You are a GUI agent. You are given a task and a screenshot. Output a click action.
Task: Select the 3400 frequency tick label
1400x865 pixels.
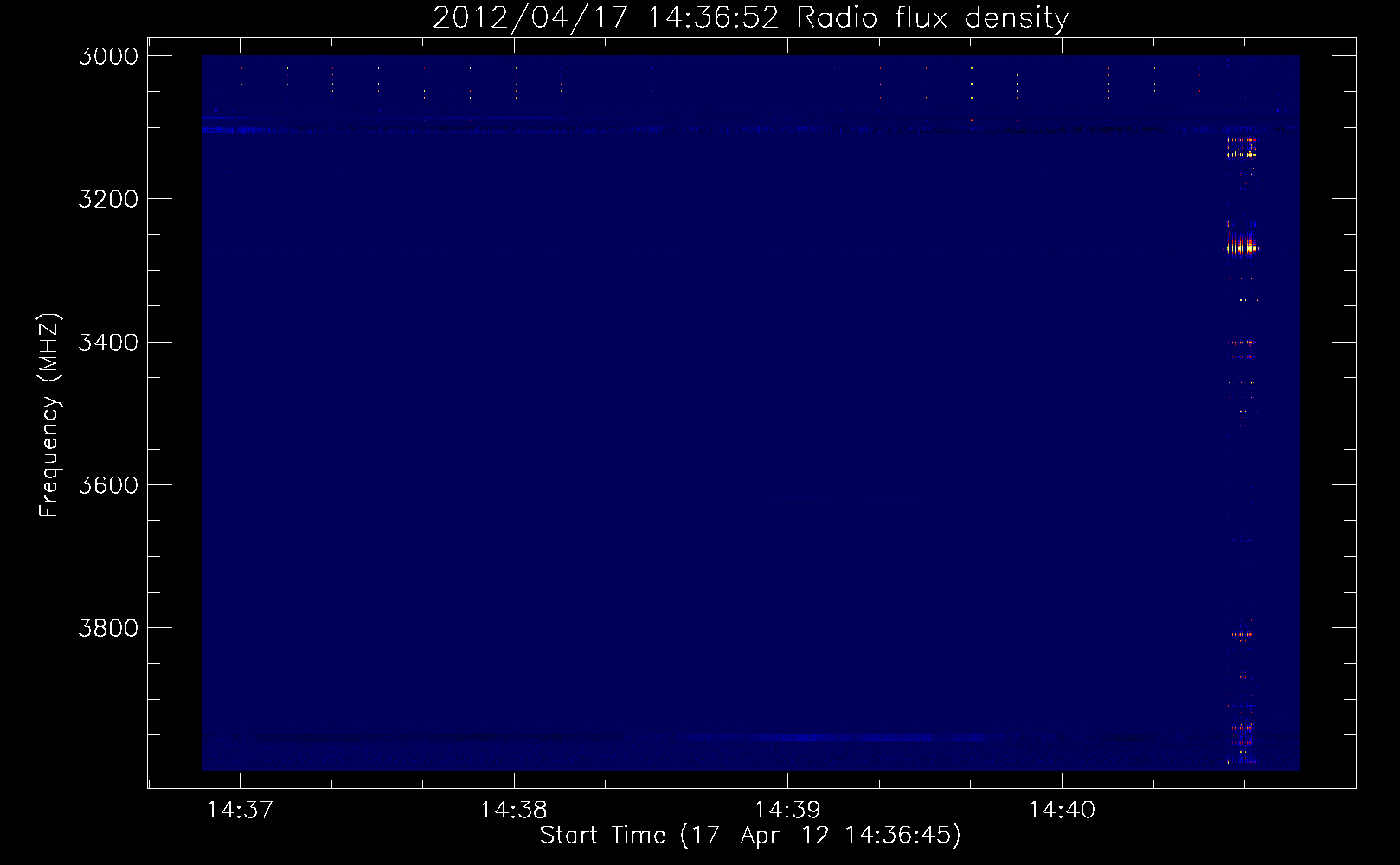pyautogui.click(x=108, y=343)
